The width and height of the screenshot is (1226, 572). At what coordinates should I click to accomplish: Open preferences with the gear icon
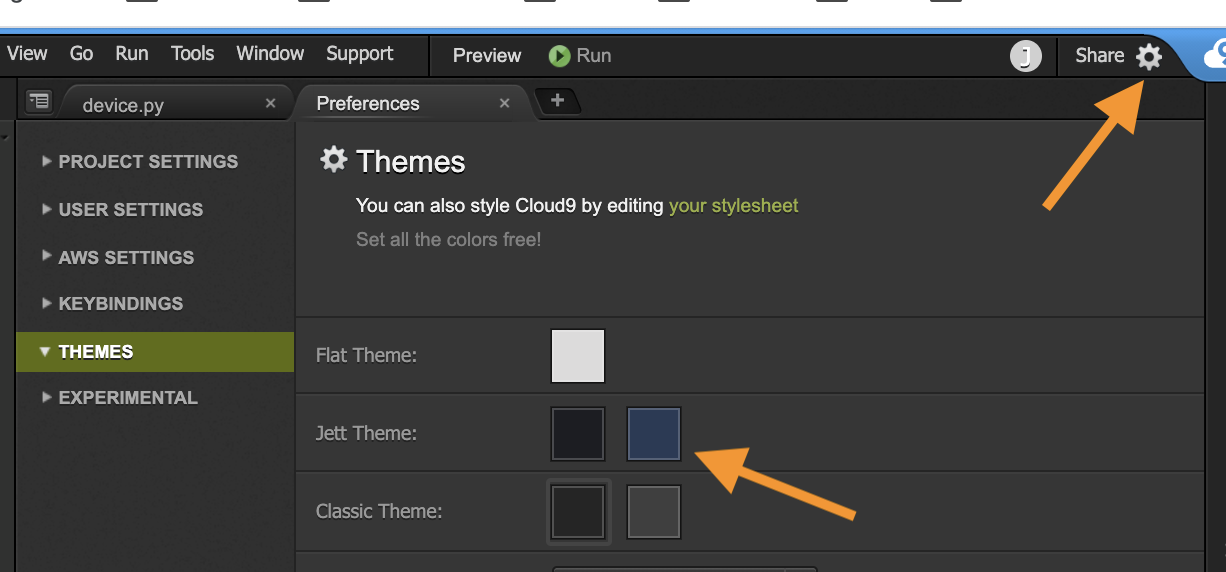pyautogui.click(x=1149, y=56)
